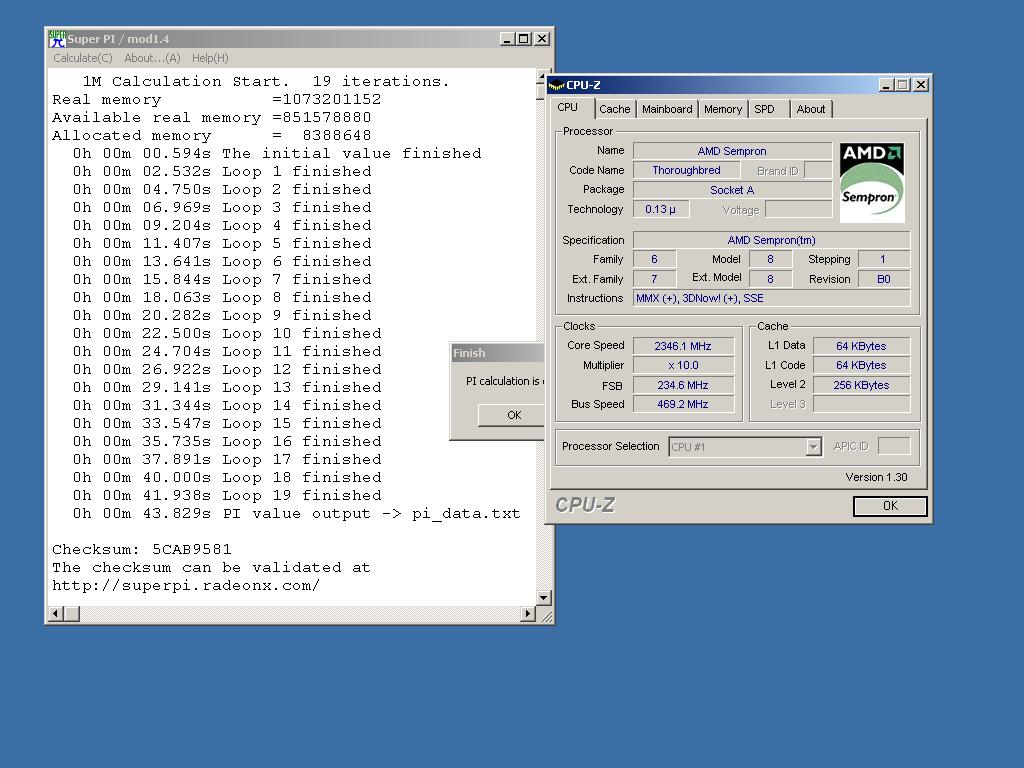Screen dimensions: 1024x768
Task: Select the CPU tab in CPU-Z
Action: click(x=568, y=108)
